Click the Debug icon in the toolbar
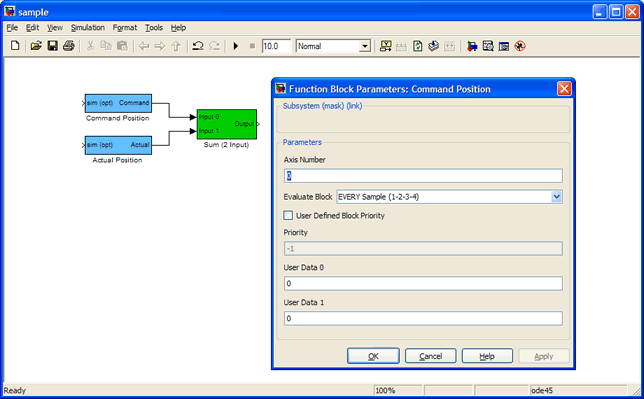The height and width of the screenshot is (399, 644). pyautogui.click(x=520, y=46)
